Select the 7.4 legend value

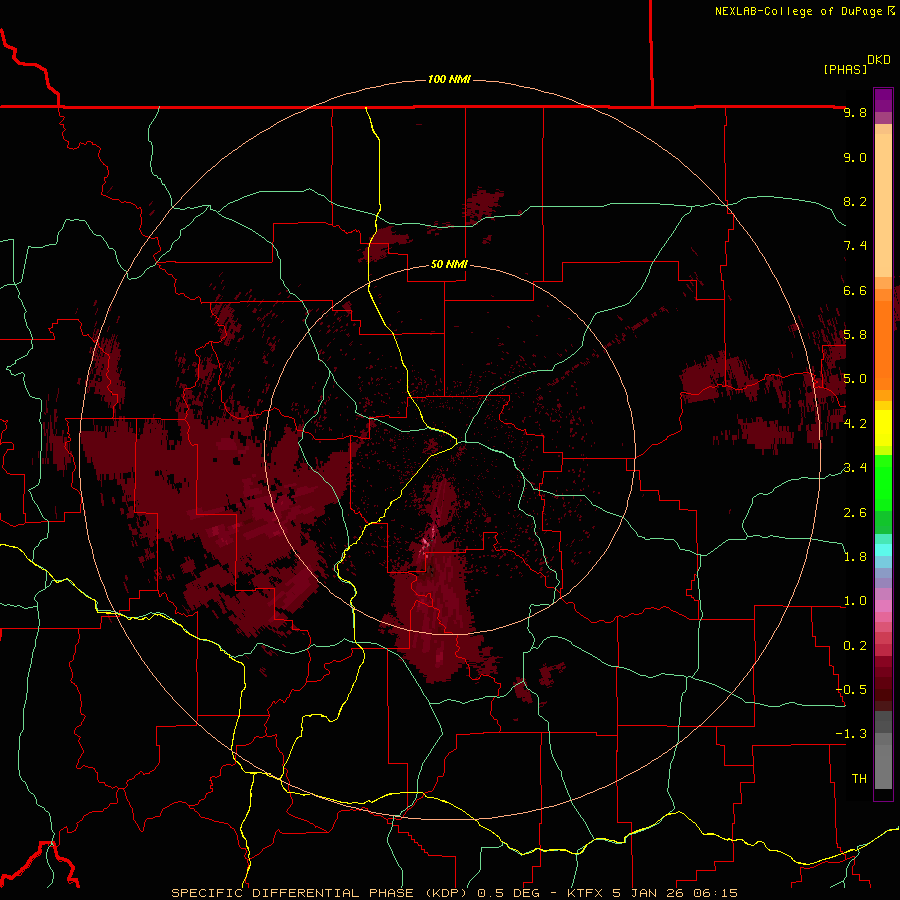point(855,246)
